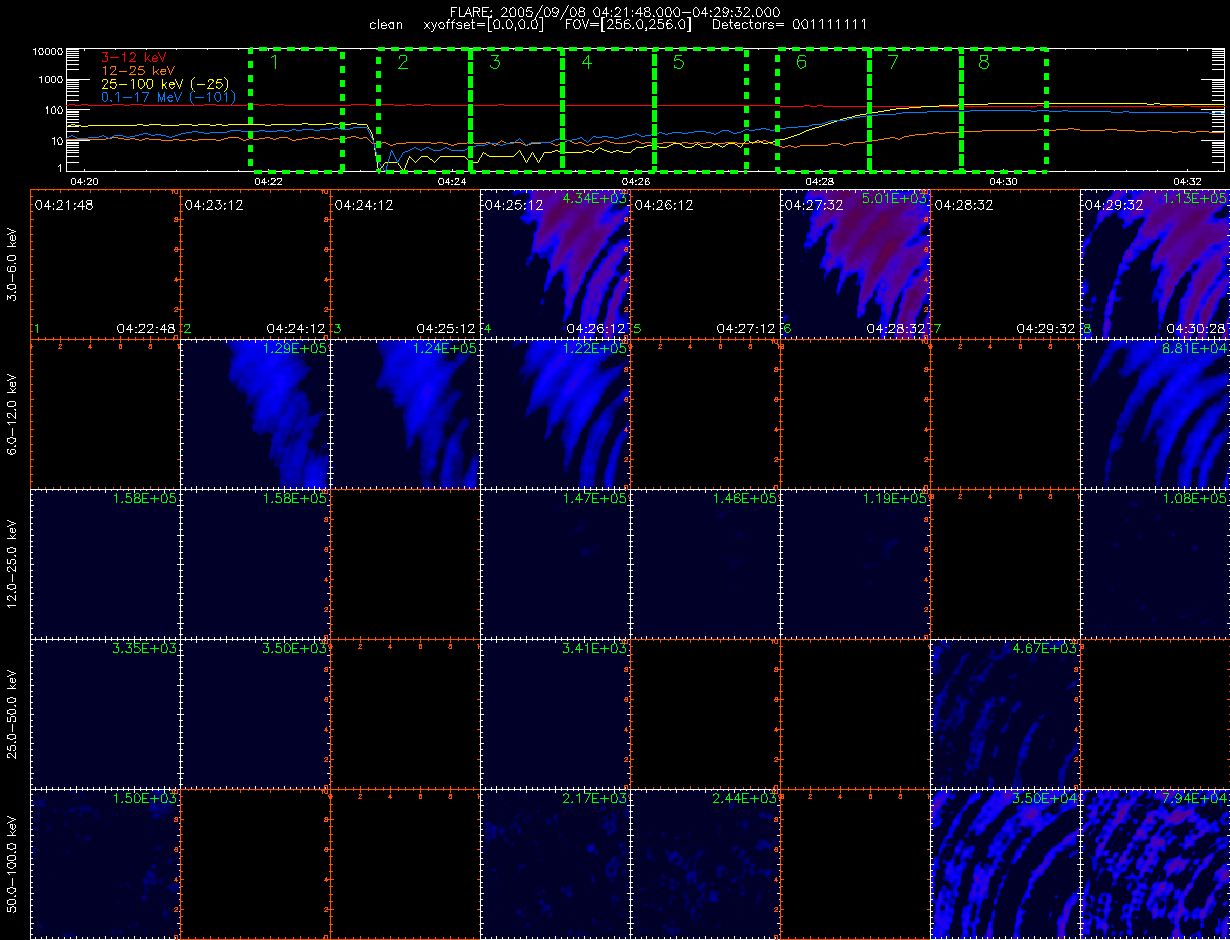Open the image panel labeled 8.81E+04

pos(1155,413)
